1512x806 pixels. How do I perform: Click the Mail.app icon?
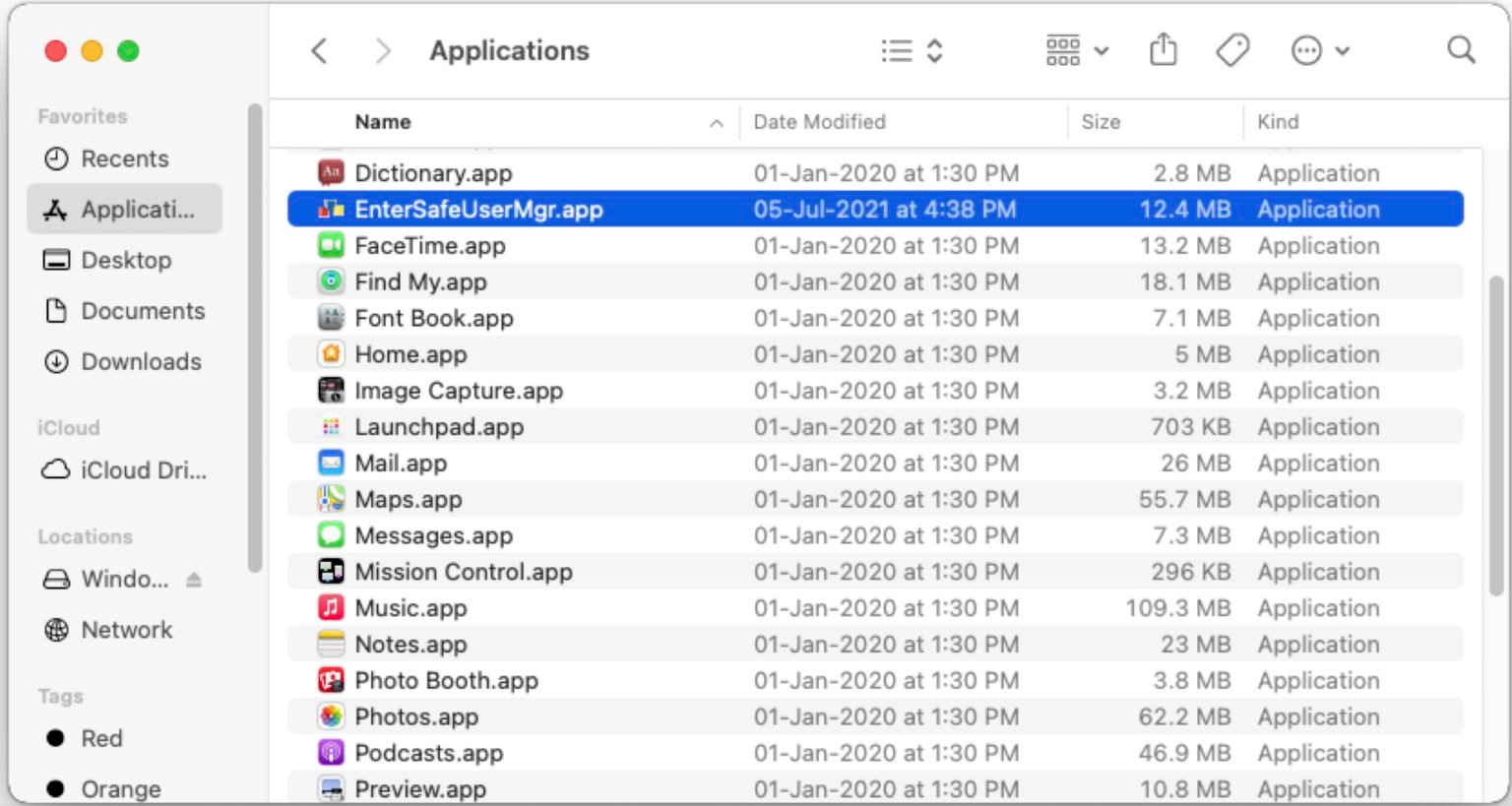click(x=331, y=463)
